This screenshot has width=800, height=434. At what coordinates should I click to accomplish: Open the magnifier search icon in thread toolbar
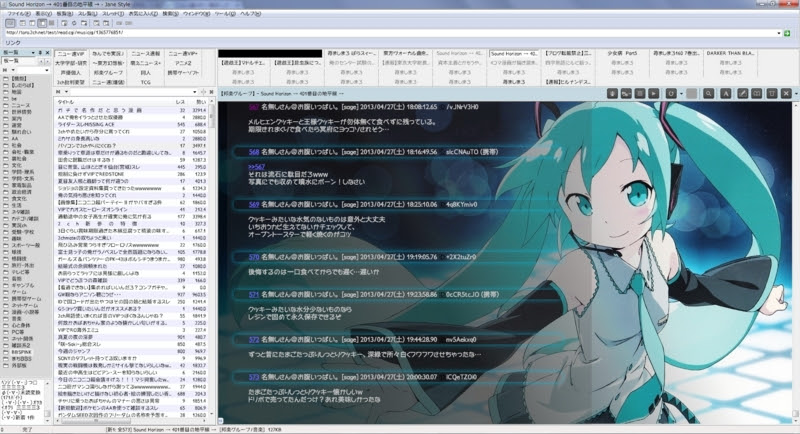click(708, 94)
